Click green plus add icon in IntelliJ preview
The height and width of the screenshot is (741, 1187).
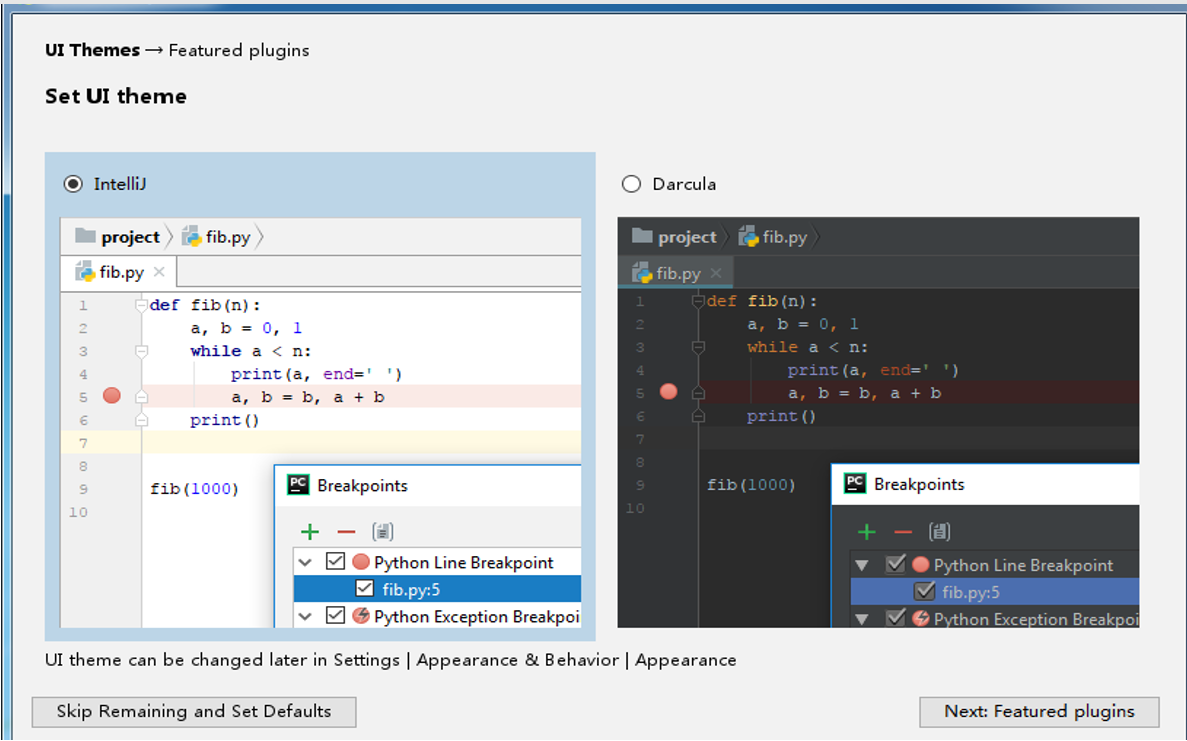310,532
